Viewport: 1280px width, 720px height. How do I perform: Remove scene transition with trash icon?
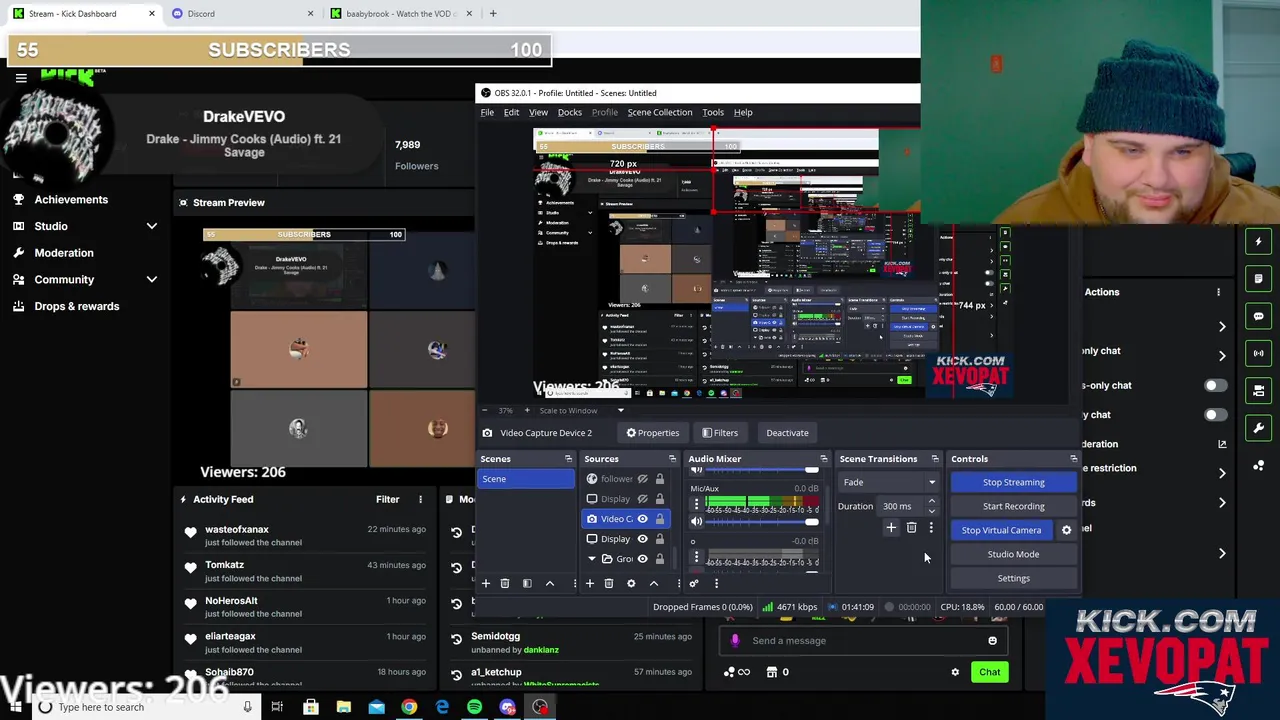(x=911, y=528)
